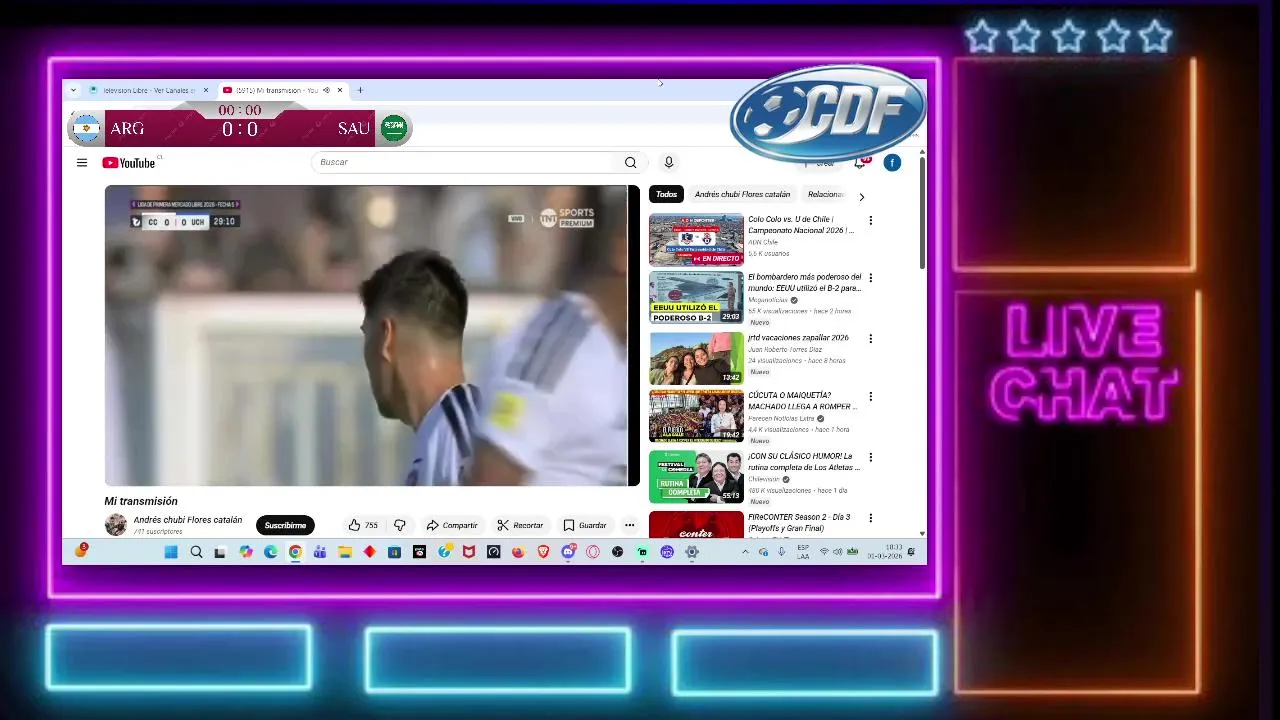Select the Todos filter chip
This screenshot has height=720, width=1280.
click(x=666, y=194)
